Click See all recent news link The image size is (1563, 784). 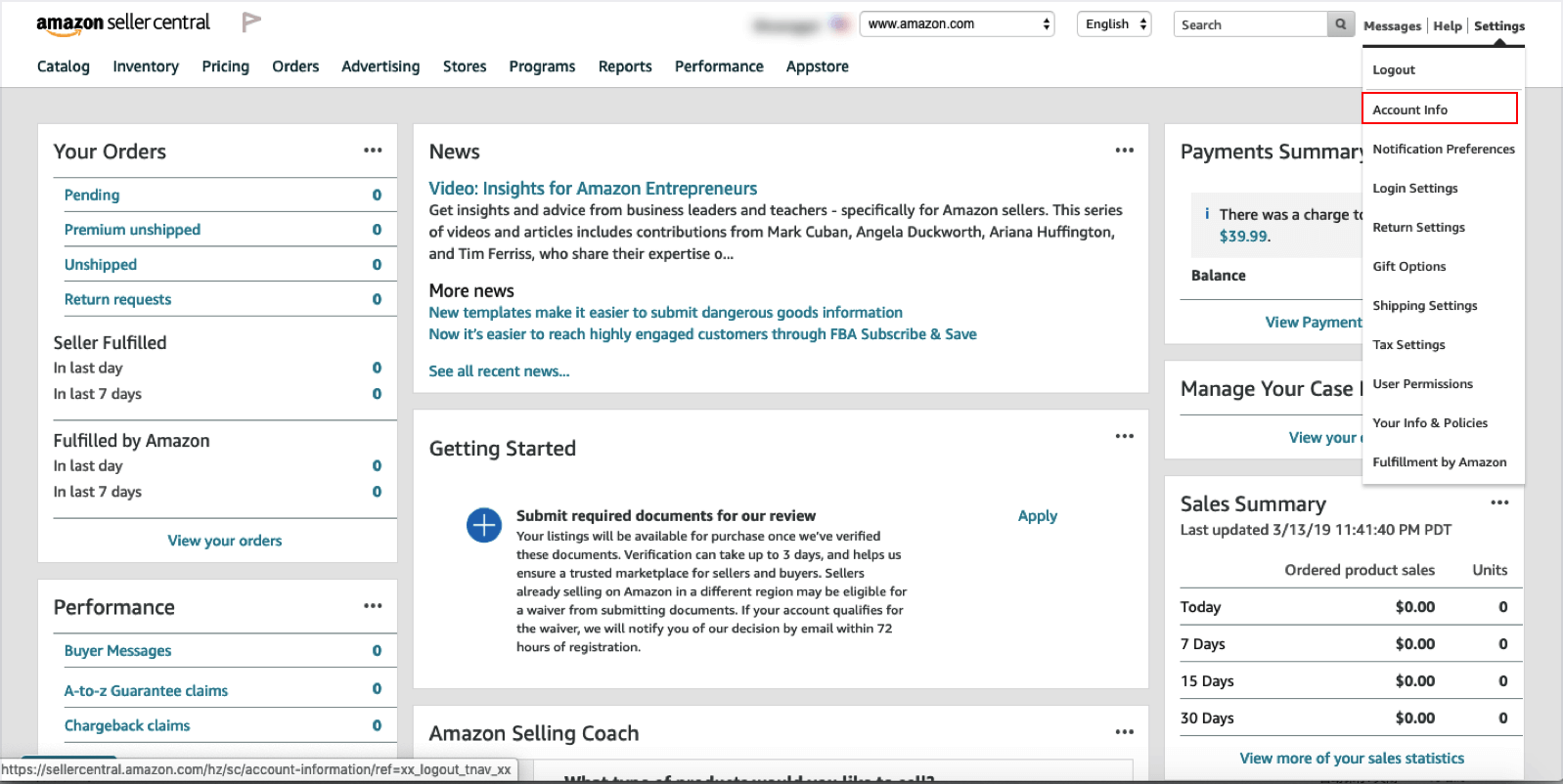(x=499, y=371)
